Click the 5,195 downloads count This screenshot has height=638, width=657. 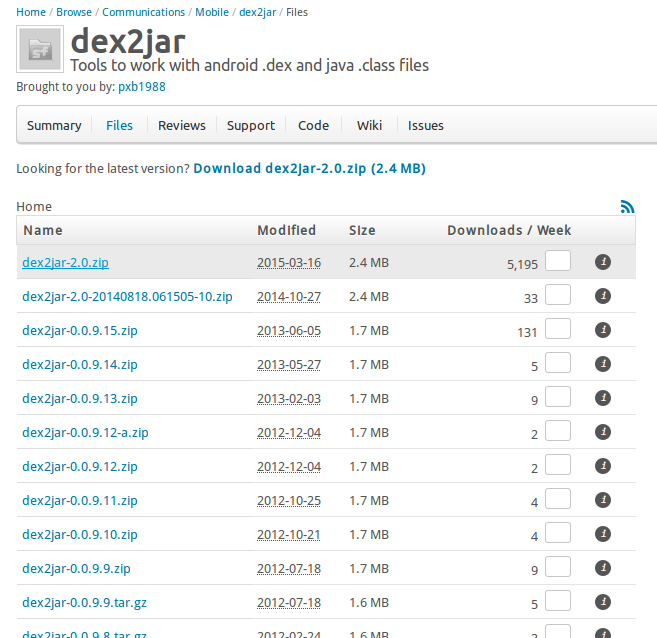pyautogui.click(x=522, y=264)
